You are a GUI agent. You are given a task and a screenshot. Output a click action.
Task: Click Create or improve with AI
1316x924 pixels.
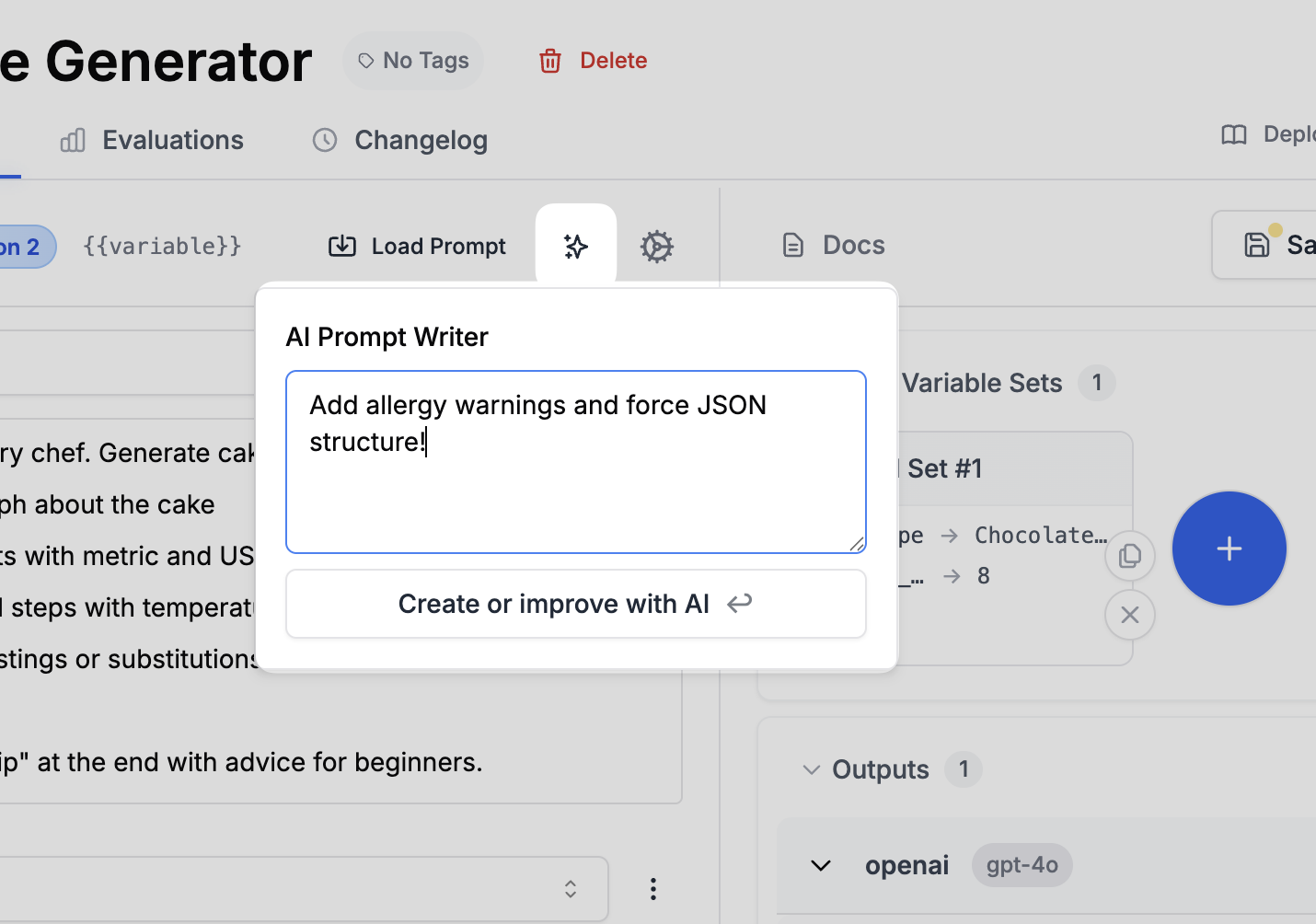click(x=575, y=604)
